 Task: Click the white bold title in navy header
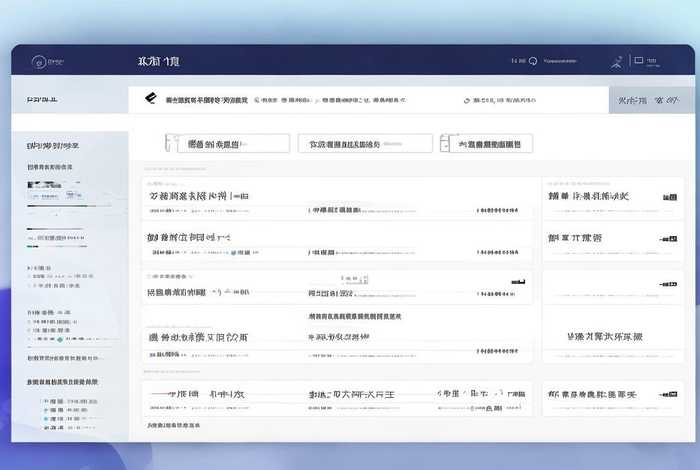159,61
